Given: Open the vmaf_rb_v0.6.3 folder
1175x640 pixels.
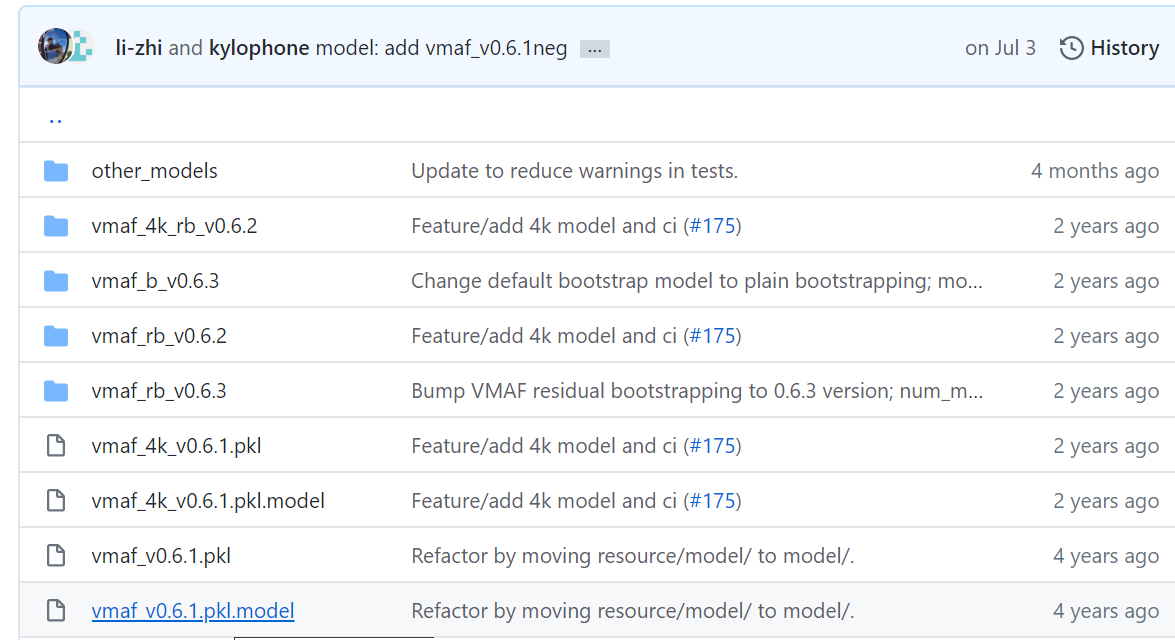Looking at the screenshot, I should (159, 391).
